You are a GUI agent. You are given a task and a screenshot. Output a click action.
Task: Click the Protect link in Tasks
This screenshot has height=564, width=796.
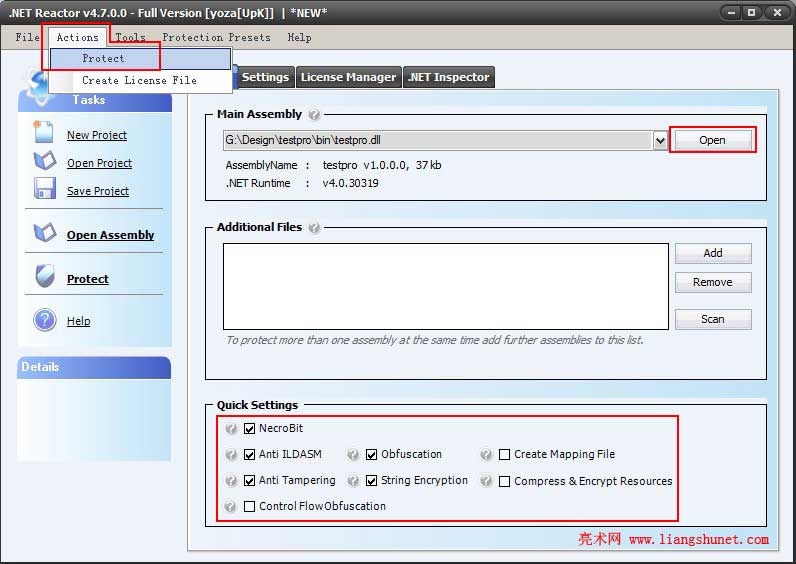pyautogui.click(x=88, y=279)
